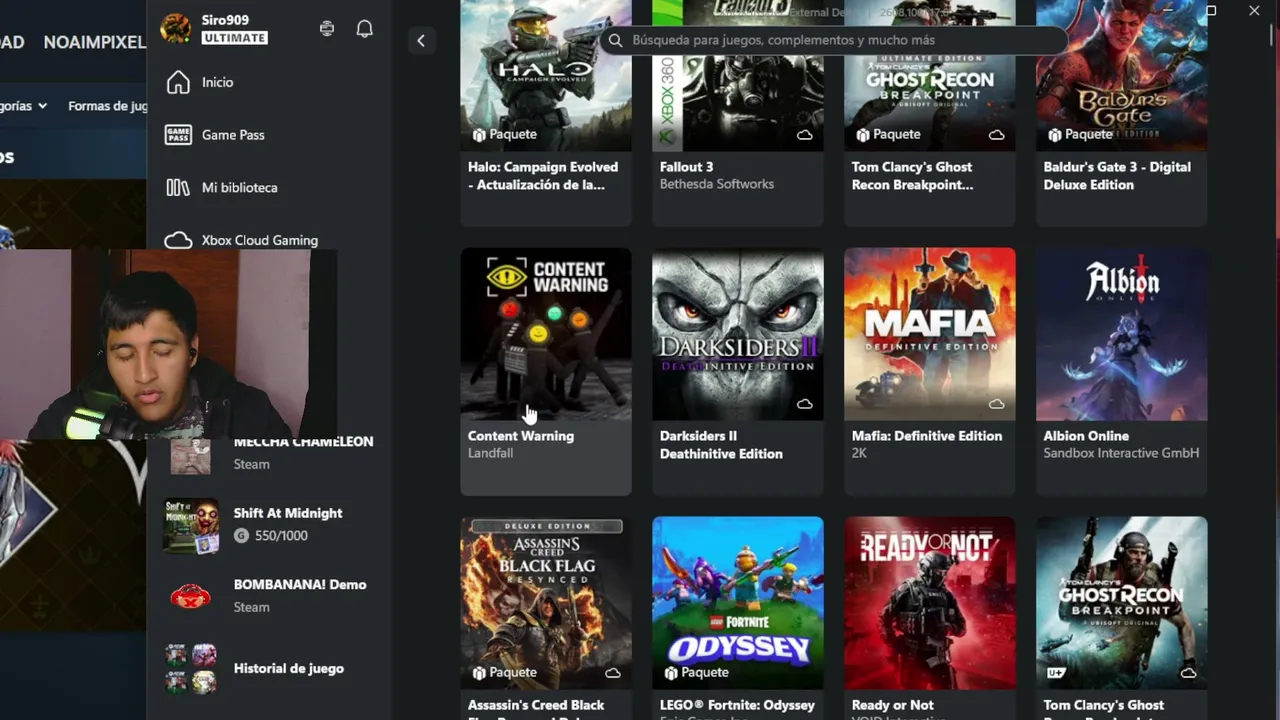Select Inicio in the sidebar
The height and width of the screenshot is (720, 1280).
(x=218, y=82)
